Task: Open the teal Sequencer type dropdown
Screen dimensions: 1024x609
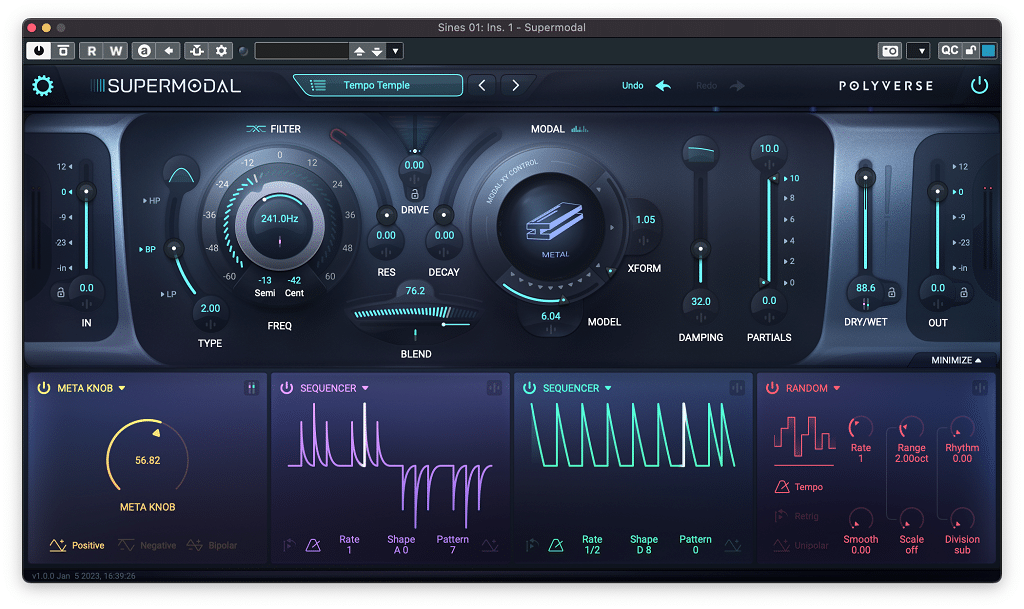Action: (608, 388)
